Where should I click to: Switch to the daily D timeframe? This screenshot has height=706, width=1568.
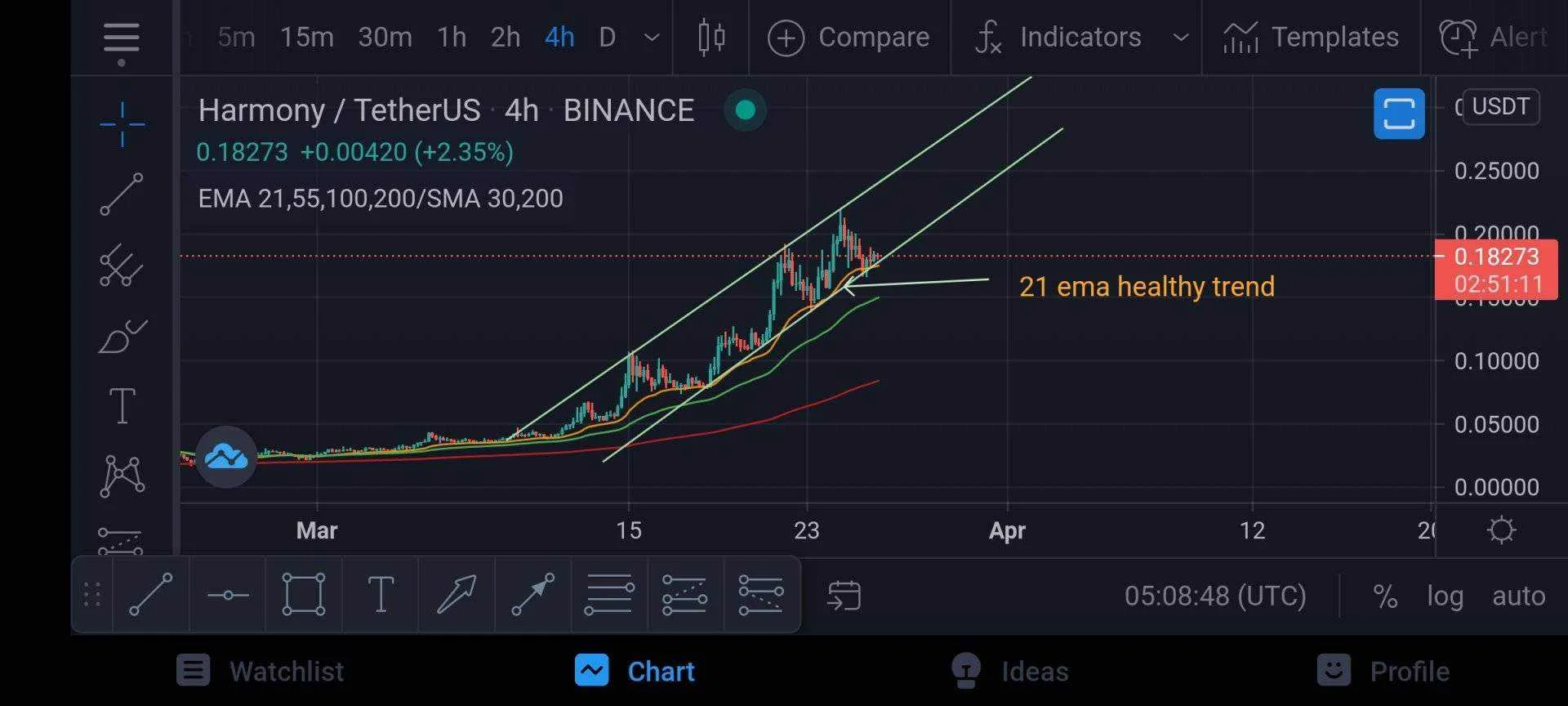pos(607,38)
